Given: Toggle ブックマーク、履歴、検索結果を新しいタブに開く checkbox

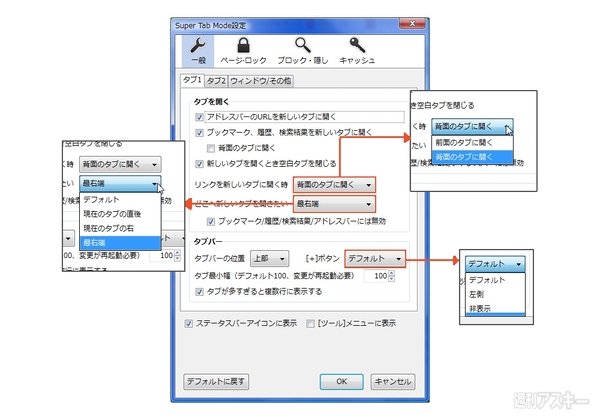Looking at the screenshot, I should click(199, 133).
